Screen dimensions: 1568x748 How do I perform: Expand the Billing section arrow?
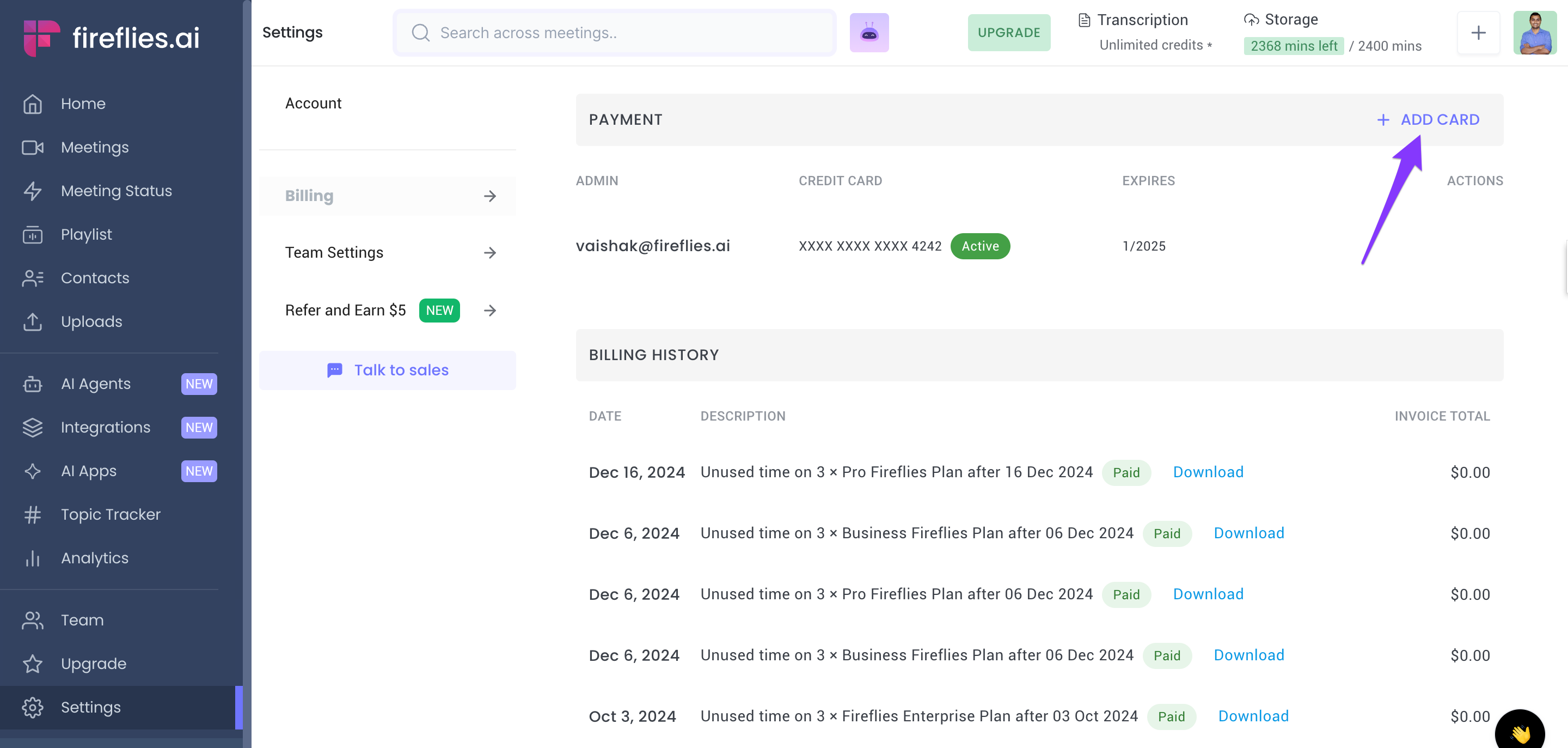coord(489,196)
